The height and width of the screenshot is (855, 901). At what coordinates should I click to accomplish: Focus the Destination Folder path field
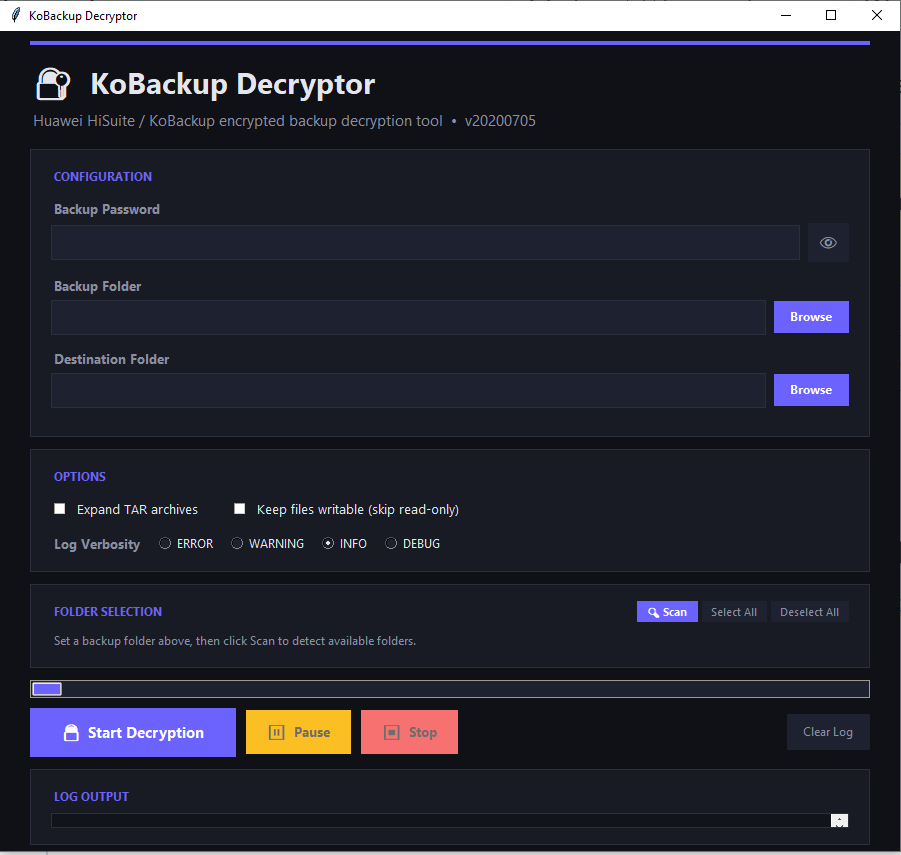coord(408,390)
